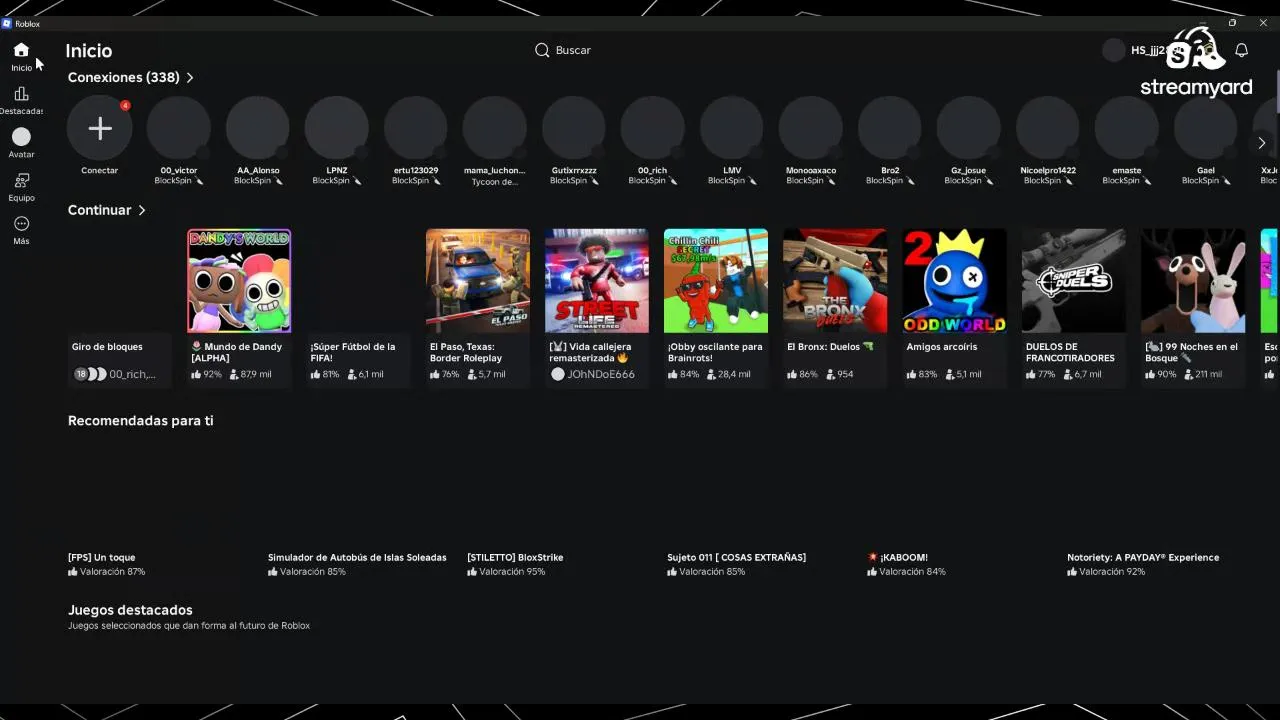This screenshot has width=1280, height=720.
Task: Open Gael's friend avatar
Action: pyautogui.click(x=1206, y=128)
